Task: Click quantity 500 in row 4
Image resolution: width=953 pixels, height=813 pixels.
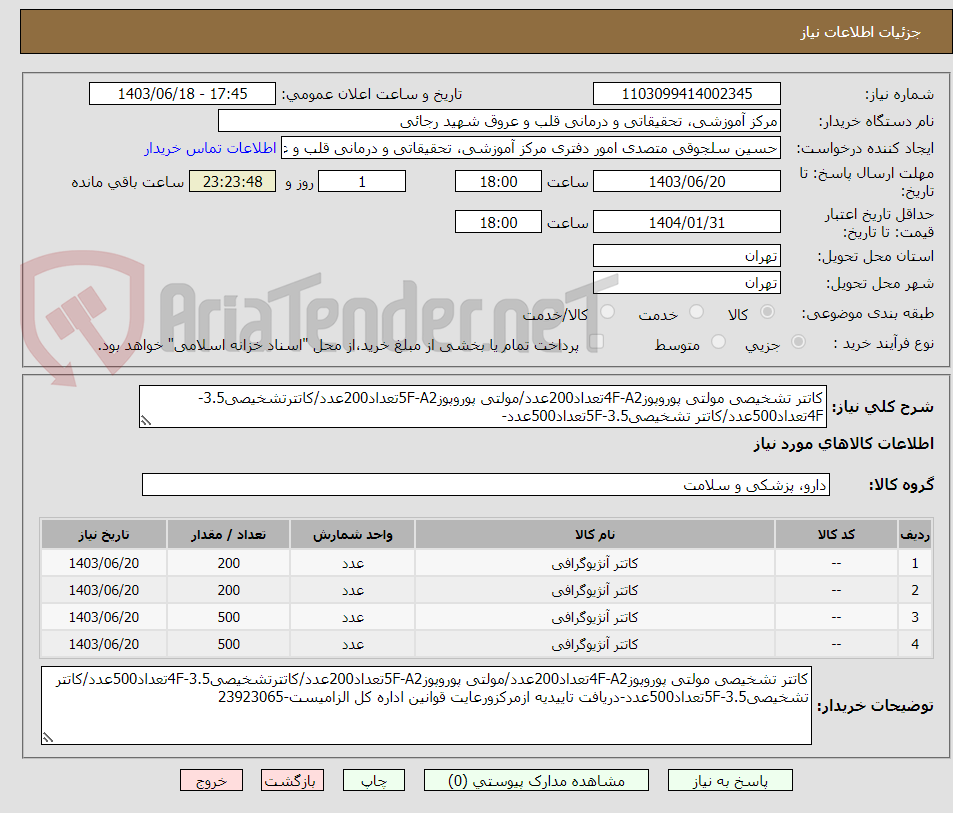Action: pos(229,643)
